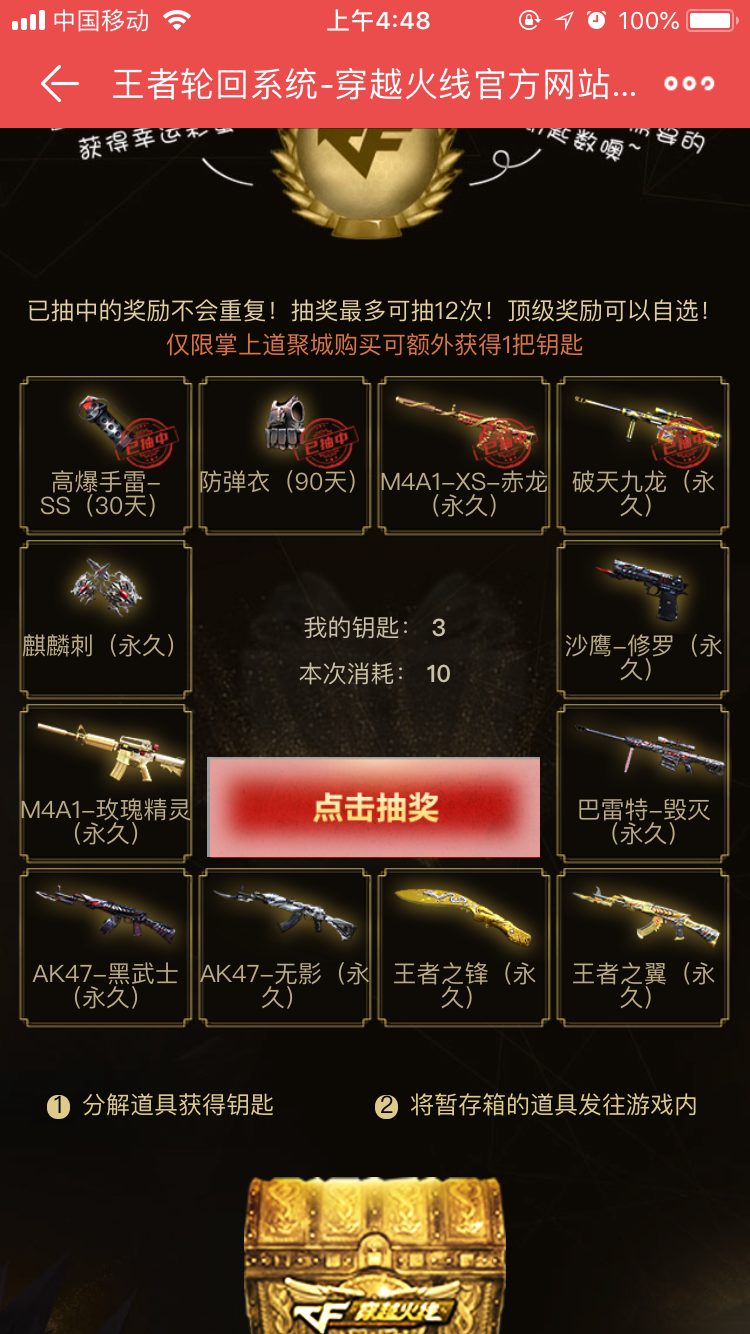Open the three-dots more menu
The height and width of the screenshot is (1334, 750).
(690, 84)
